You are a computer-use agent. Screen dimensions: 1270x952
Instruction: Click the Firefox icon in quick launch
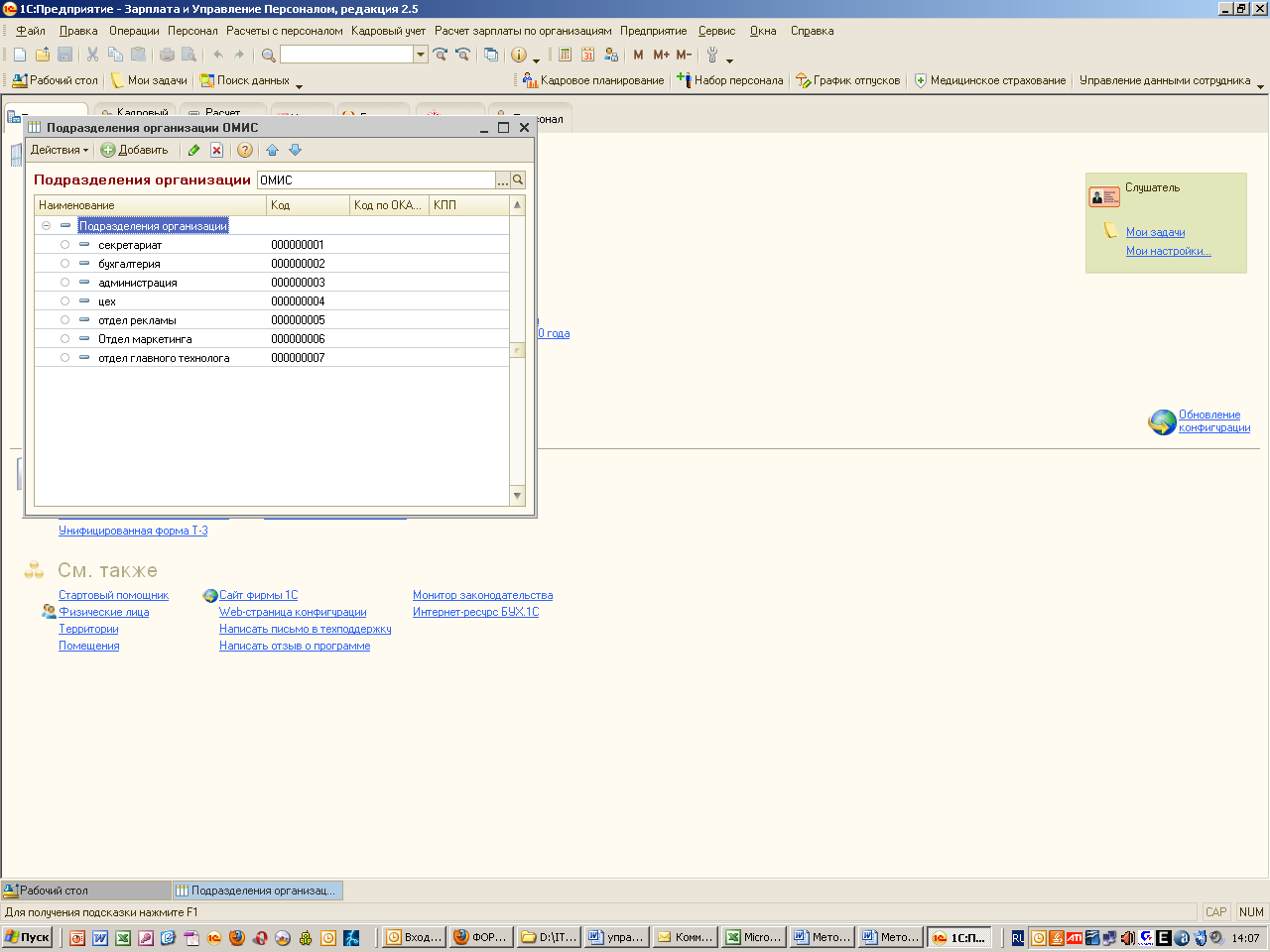[236, 937]
